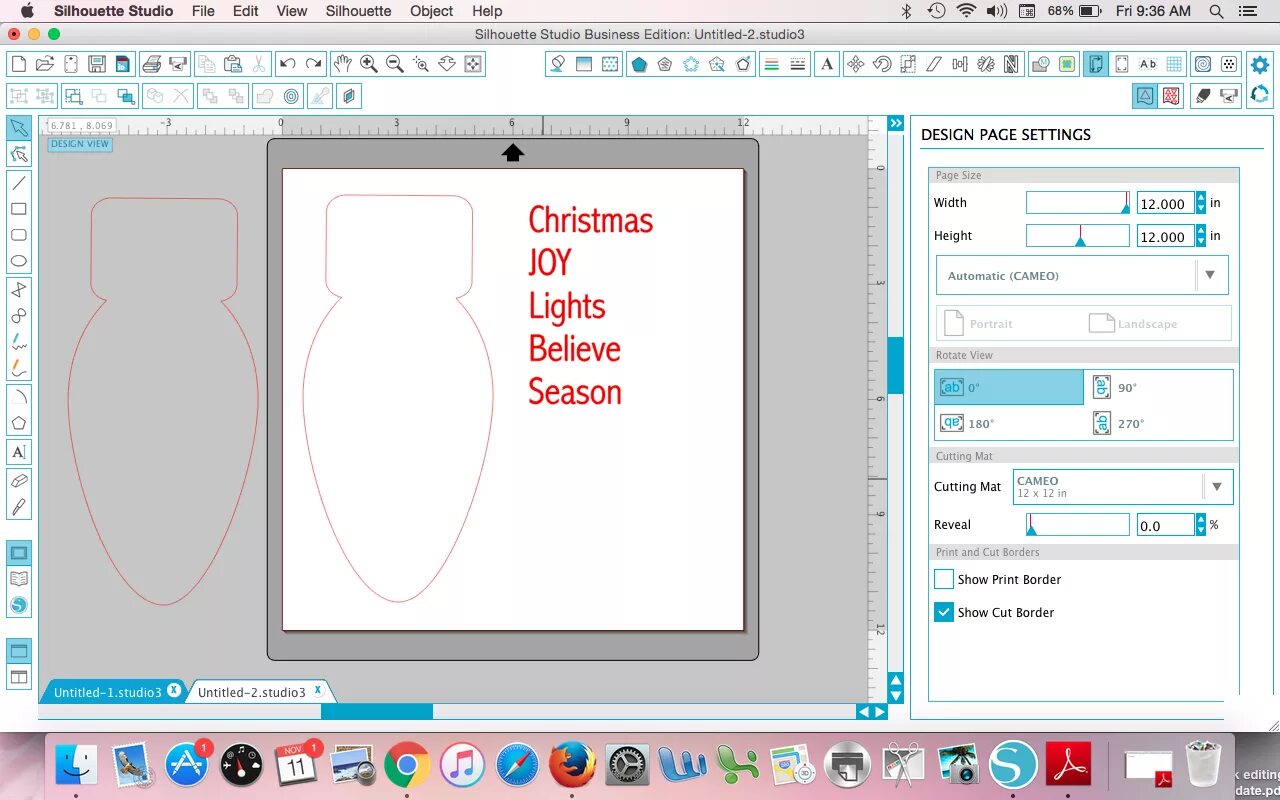Click the Height slider
The height and width of the screenshot is (800, 1280).
1078,236
